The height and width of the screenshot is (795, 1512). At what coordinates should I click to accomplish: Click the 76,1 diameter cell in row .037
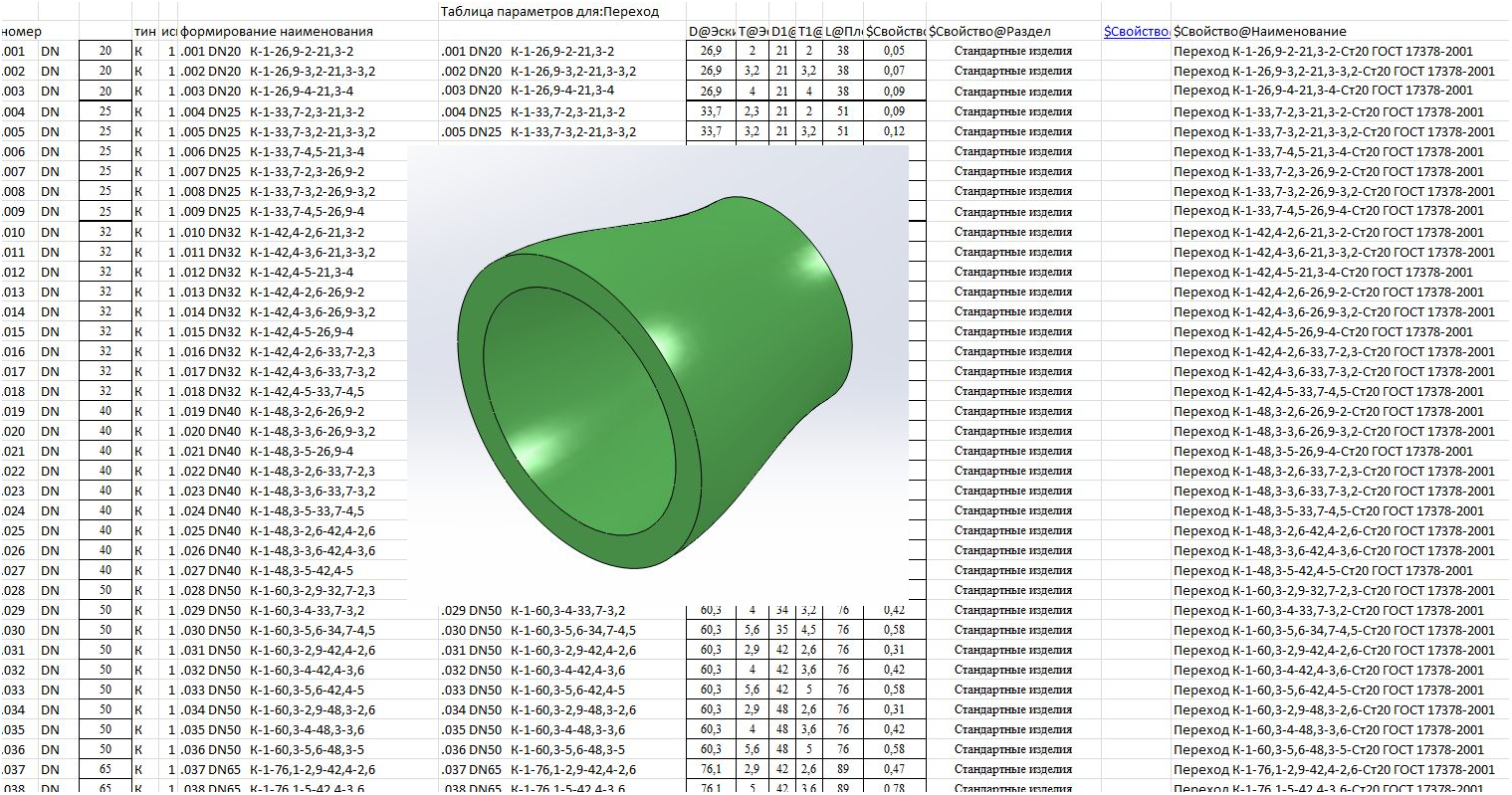[x=711, y=769]
